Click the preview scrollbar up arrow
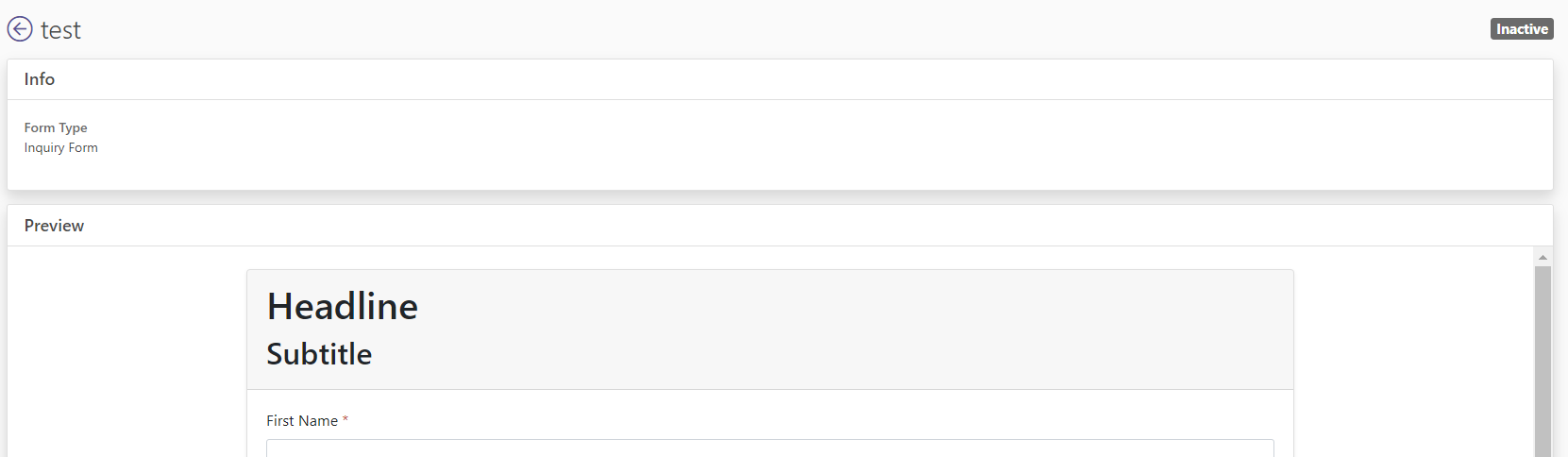 click(1543, 257)
